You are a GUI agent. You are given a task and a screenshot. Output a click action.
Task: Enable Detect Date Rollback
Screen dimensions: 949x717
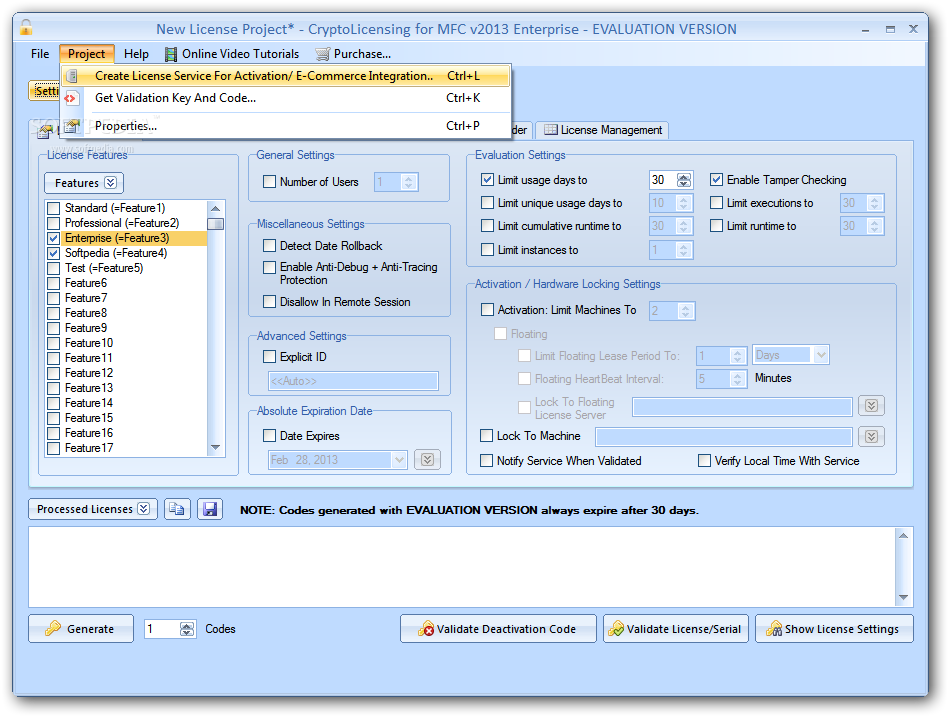coord(270,246)
